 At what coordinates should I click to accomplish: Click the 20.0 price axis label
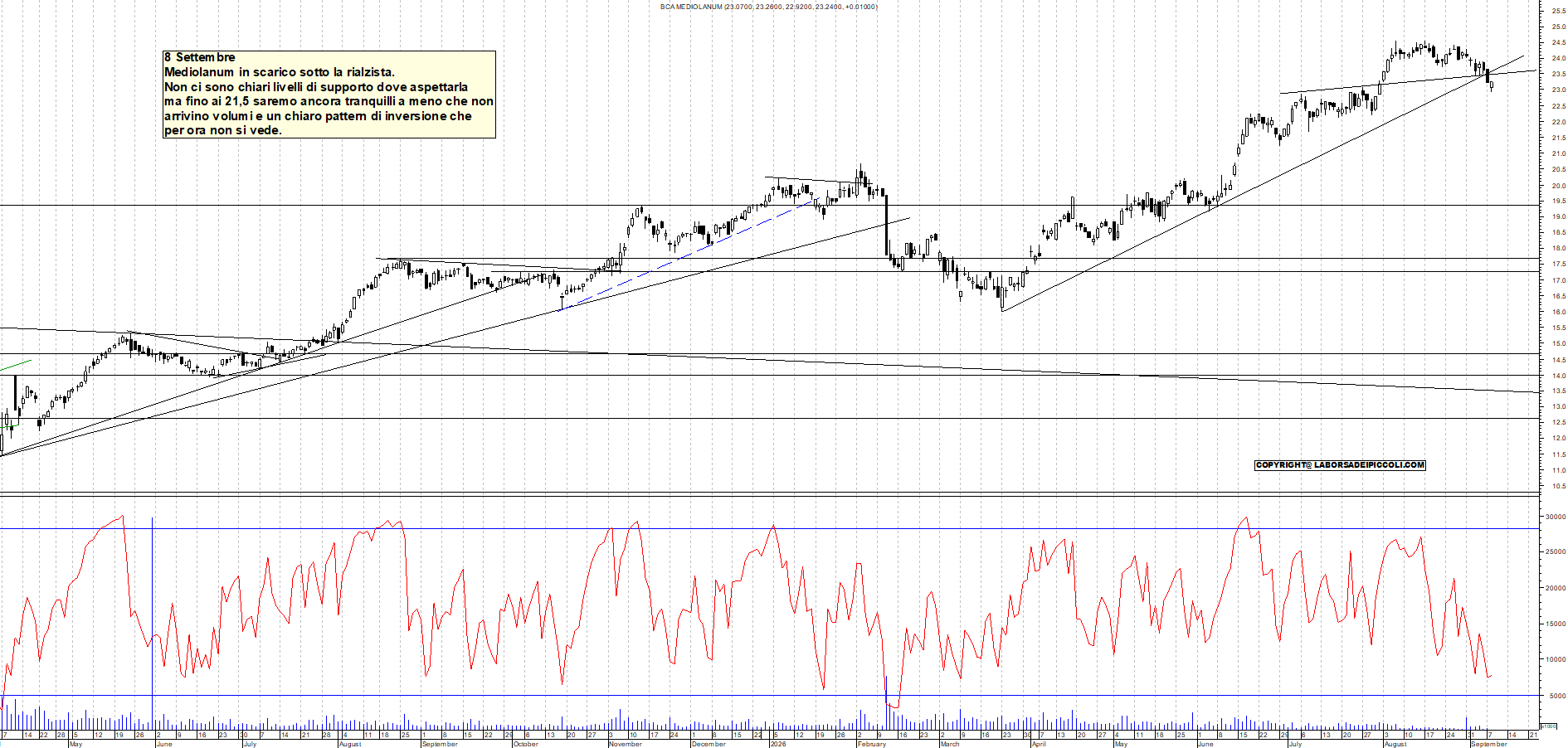pos(1558,185)
